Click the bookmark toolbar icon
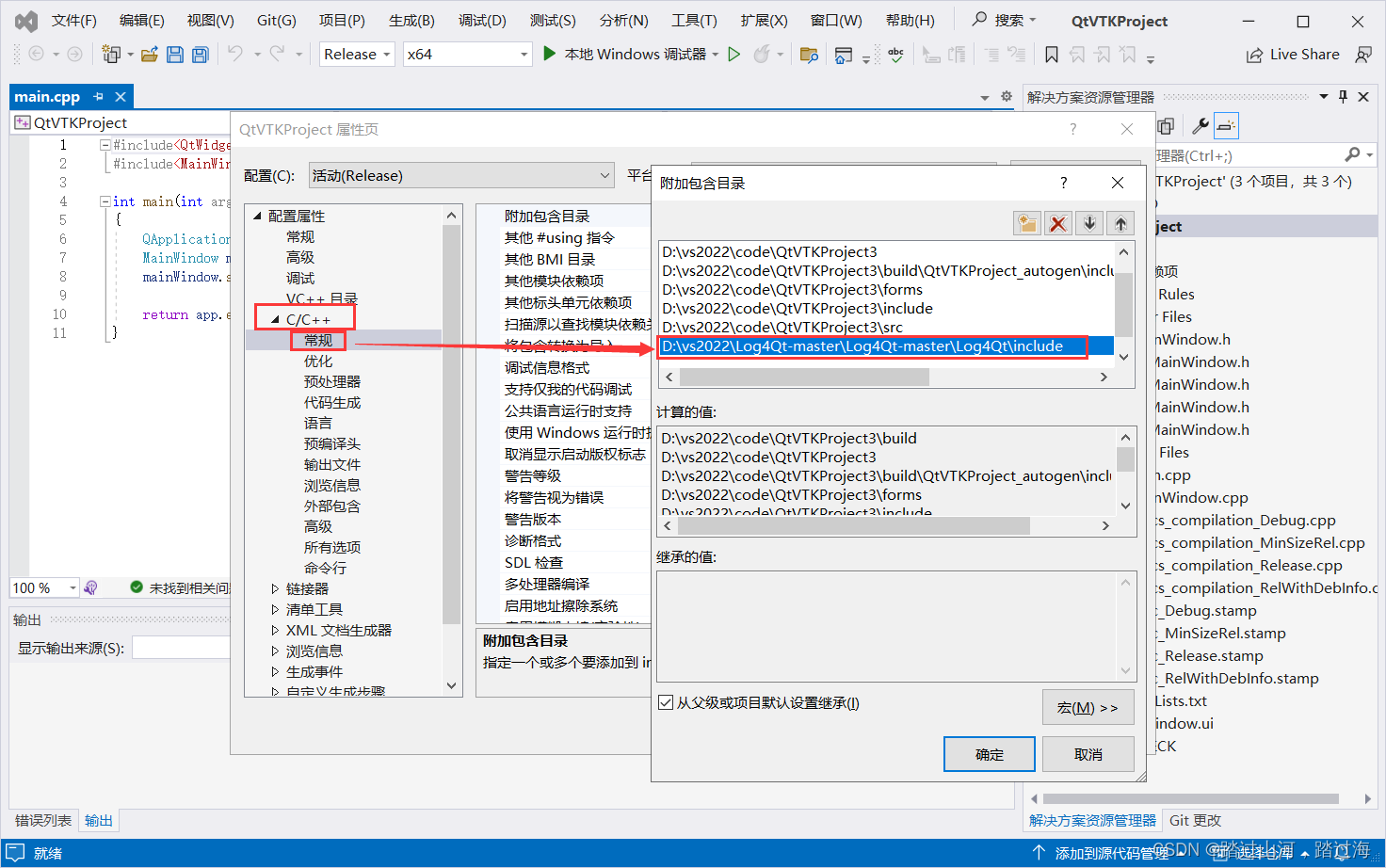The width and height of the screenshot is (1386, 868). coord(1052,55)
